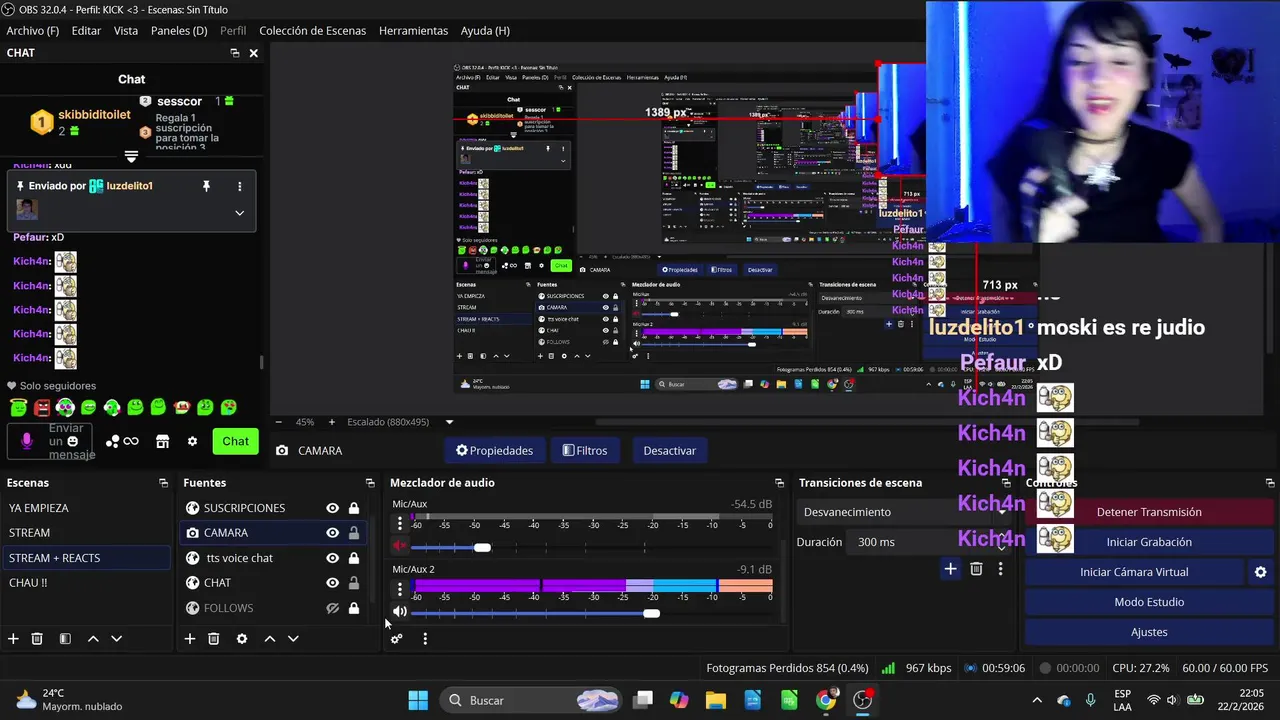Open the Paneles menu
This screenshot has width=1280, height=720.
[x=179, y=31]
